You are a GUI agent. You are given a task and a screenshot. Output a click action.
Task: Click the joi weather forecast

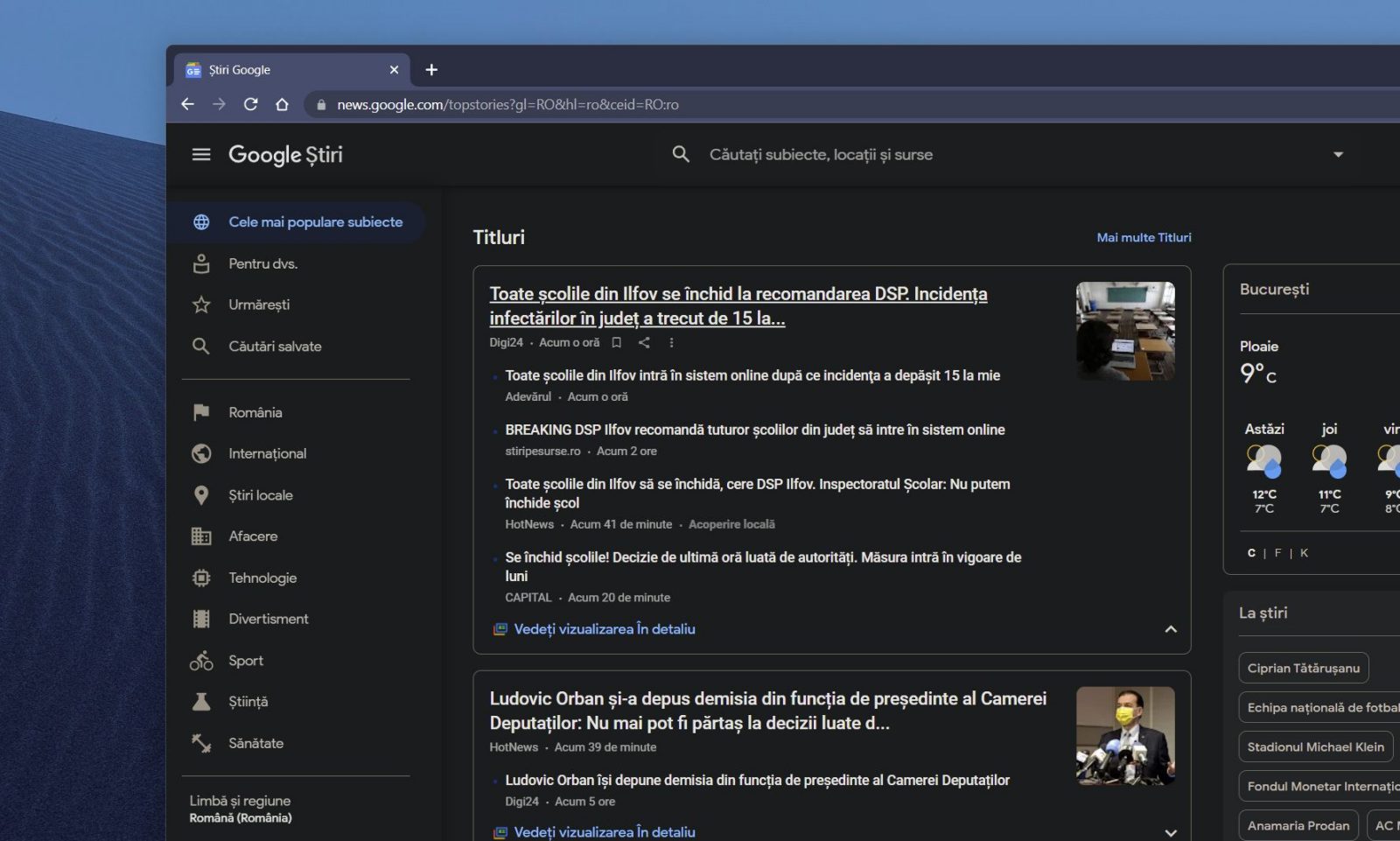(1329, 468)
